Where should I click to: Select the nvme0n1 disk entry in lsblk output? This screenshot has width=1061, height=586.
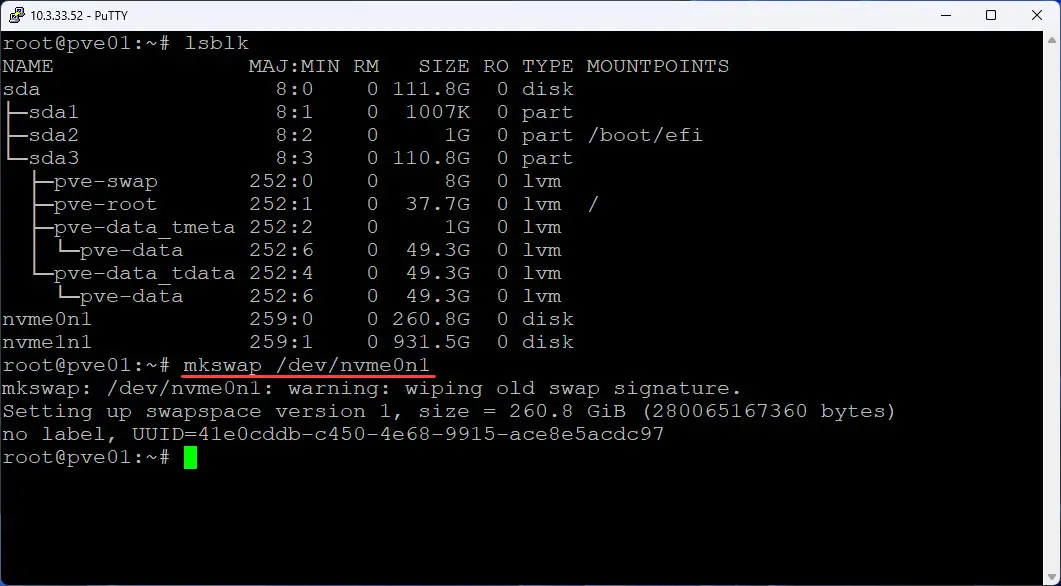click(x=46, y=318)
